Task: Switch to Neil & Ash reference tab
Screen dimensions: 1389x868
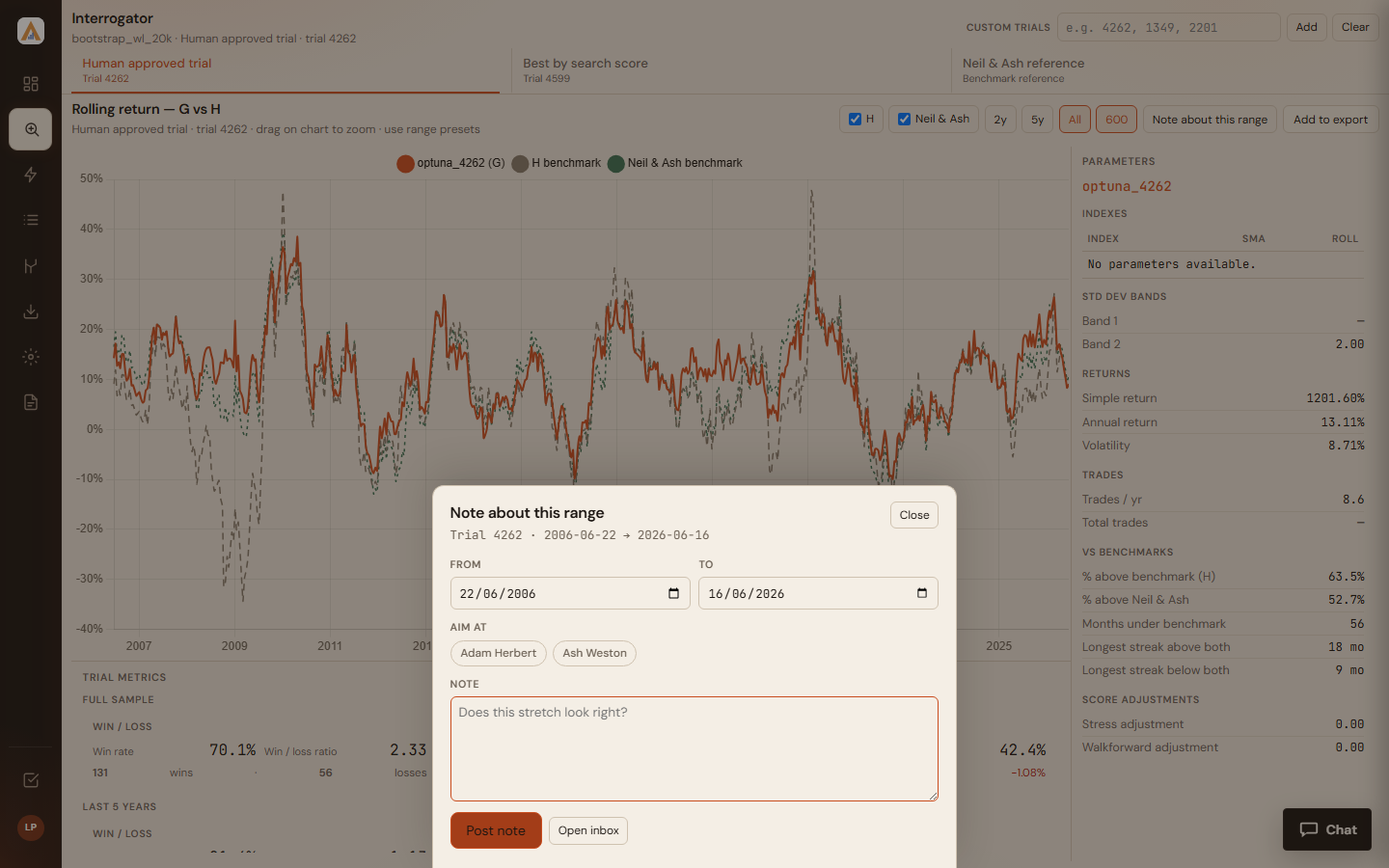Action: [1165, 70]
